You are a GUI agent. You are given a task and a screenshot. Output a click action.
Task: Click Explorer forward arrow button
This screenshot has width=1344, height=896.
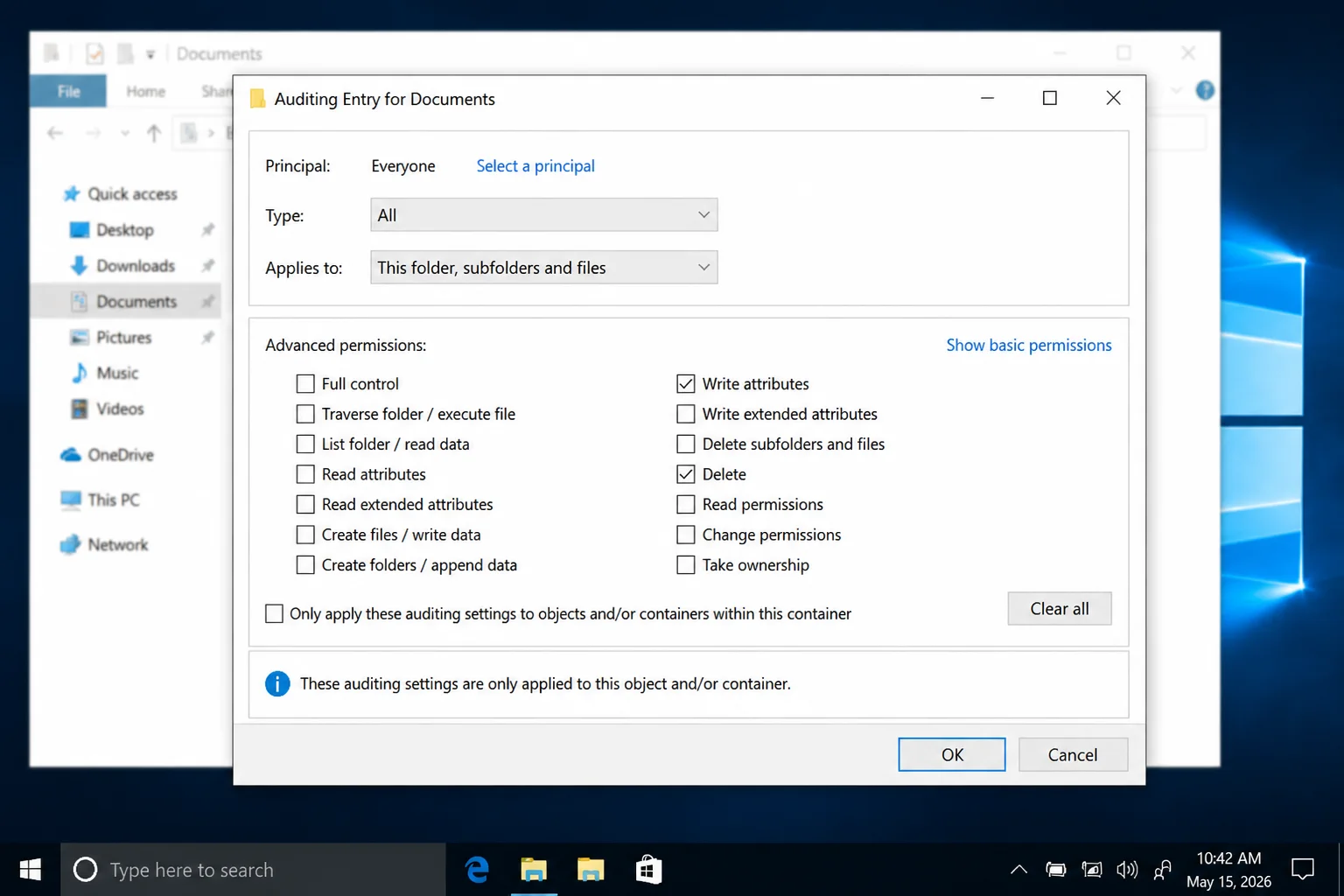94,133
